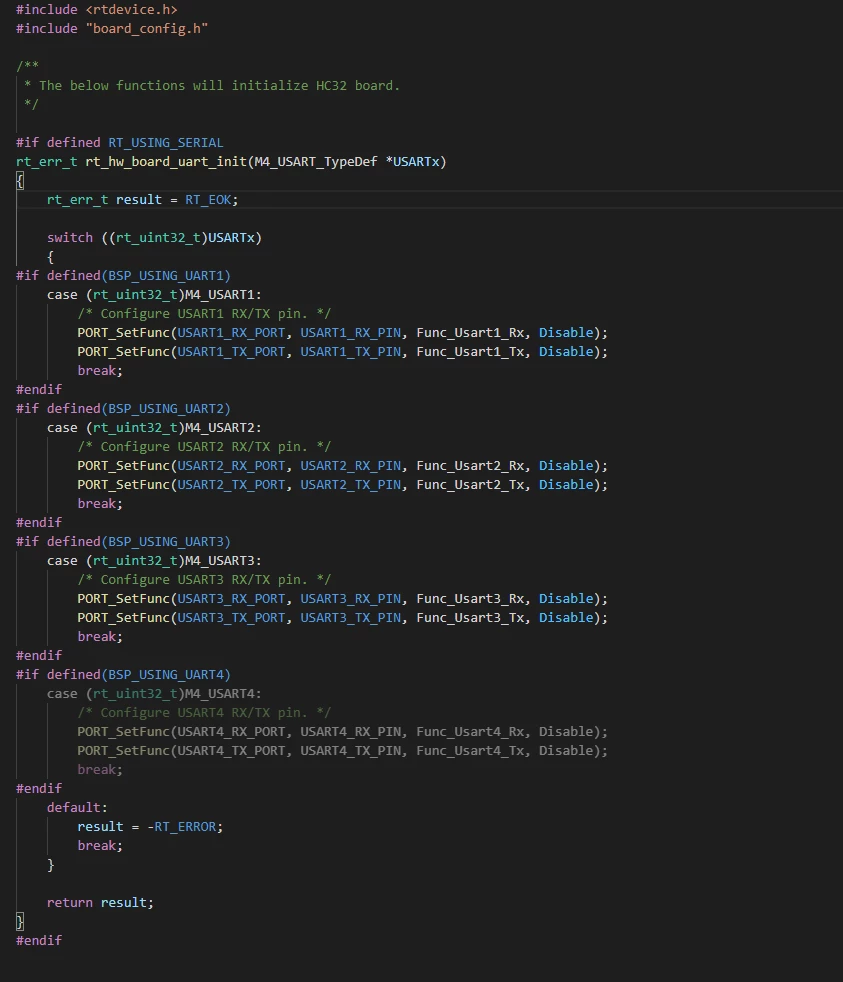This screenshot has height=982, width=843.
Task: Click the M4_USART_TypeDef parameter type
Action: point(316,162)
